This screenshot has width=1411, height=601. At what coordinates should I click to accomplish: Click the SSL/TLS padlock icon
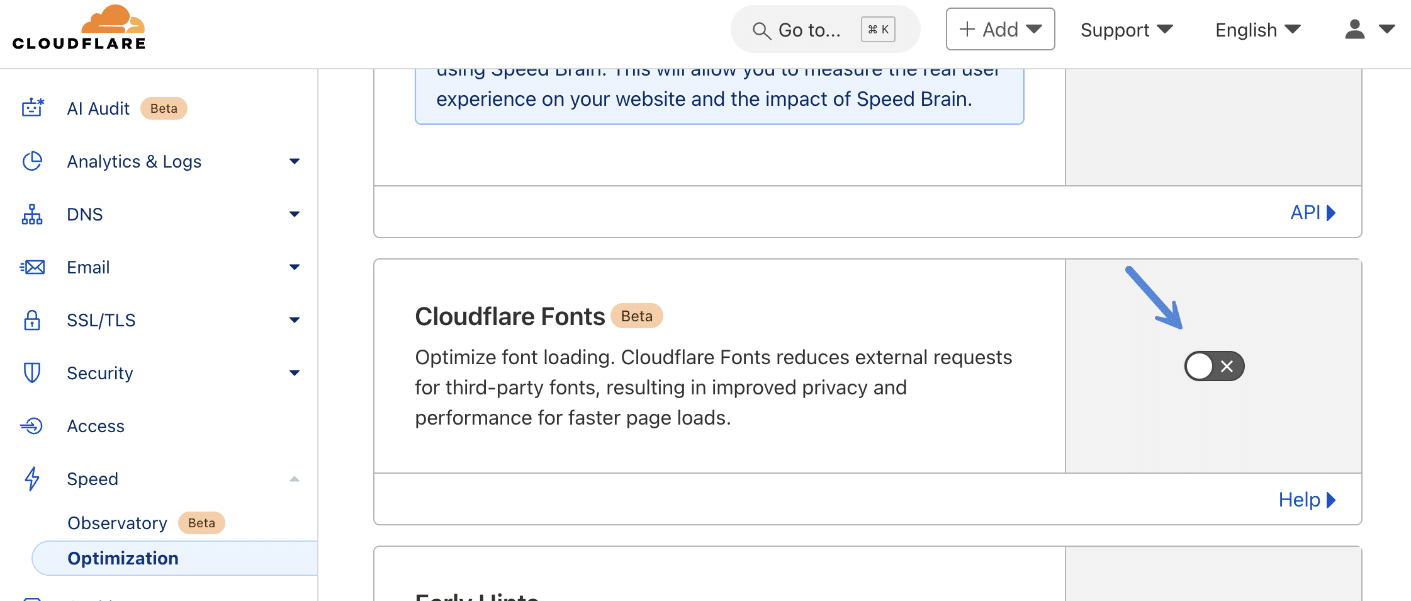point(32,320)
